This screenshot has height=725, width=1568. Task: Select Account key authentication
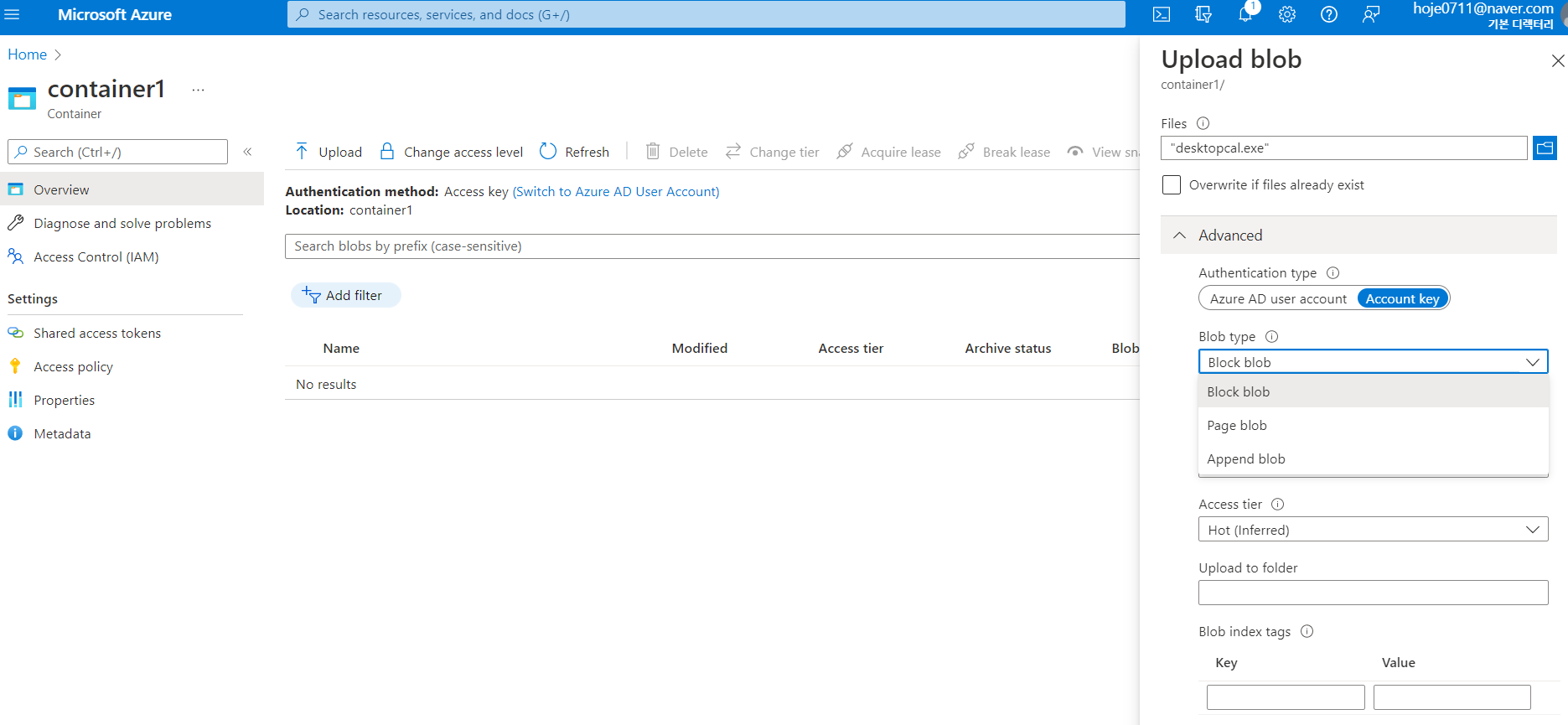coord(1403,298)
